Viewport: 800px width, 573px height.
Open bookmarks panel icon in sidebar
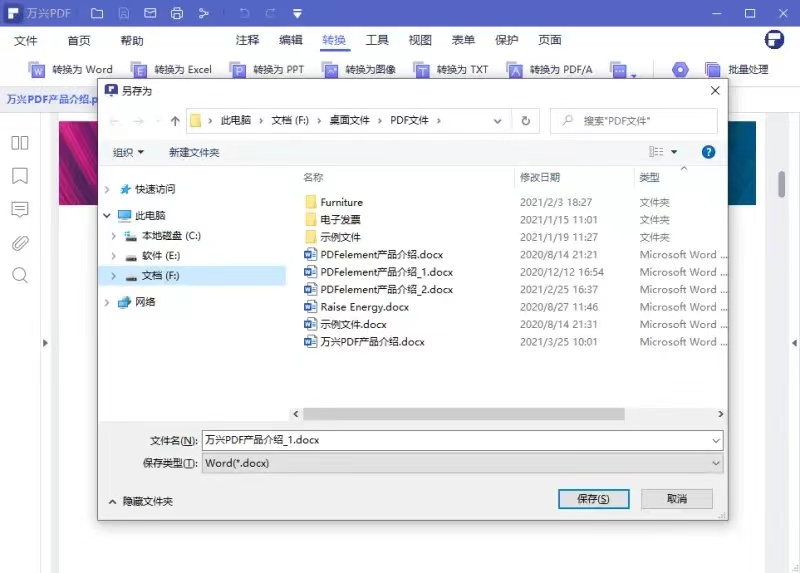tap(20, 176)
